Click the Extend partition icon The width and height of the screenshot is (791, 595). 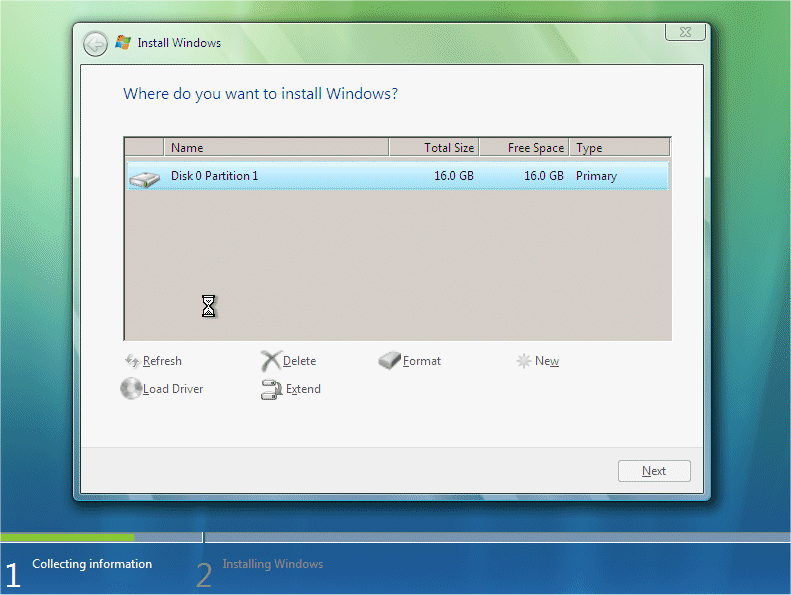[x=271, y=389]
